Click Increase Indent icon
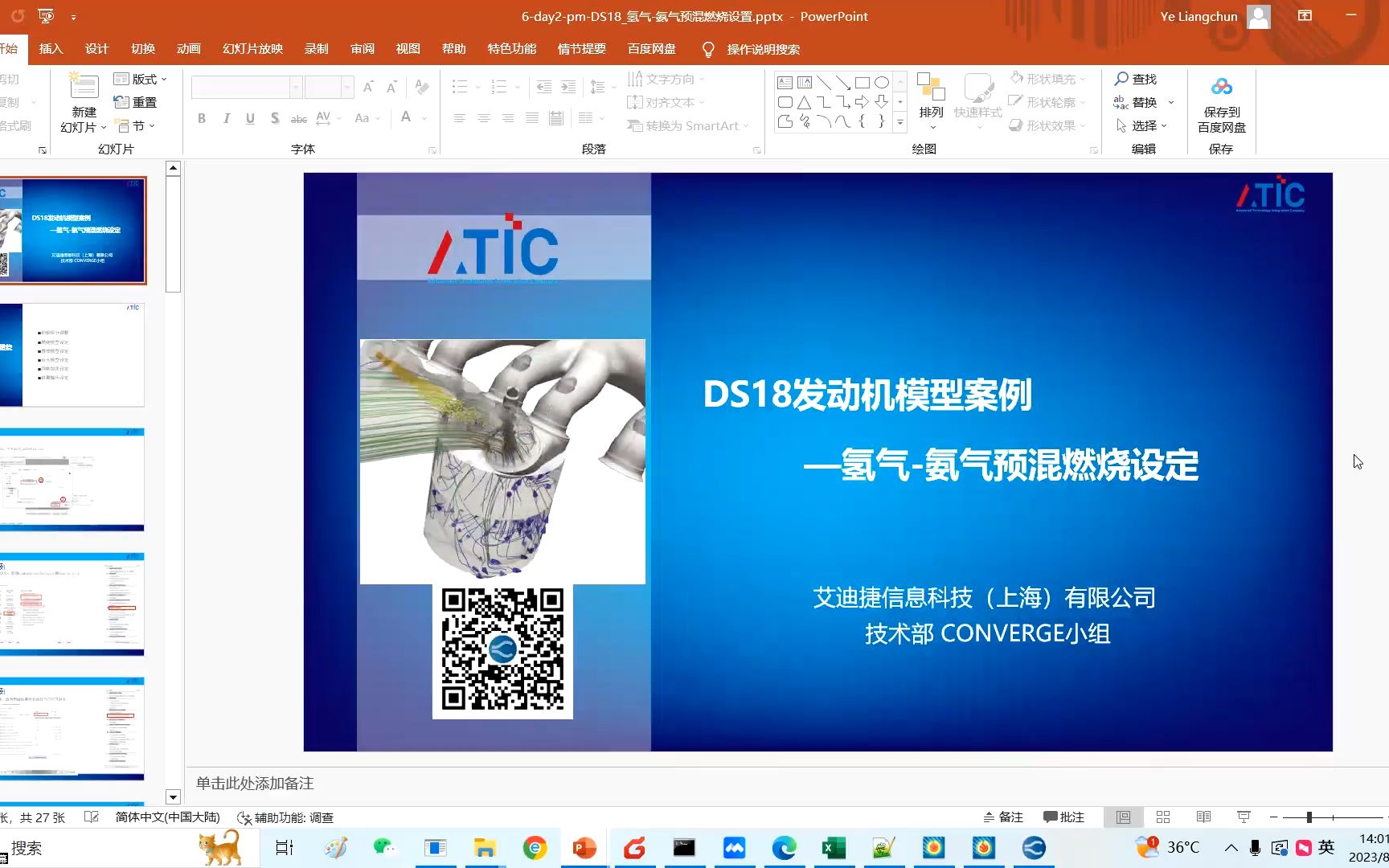 [568, 87]
